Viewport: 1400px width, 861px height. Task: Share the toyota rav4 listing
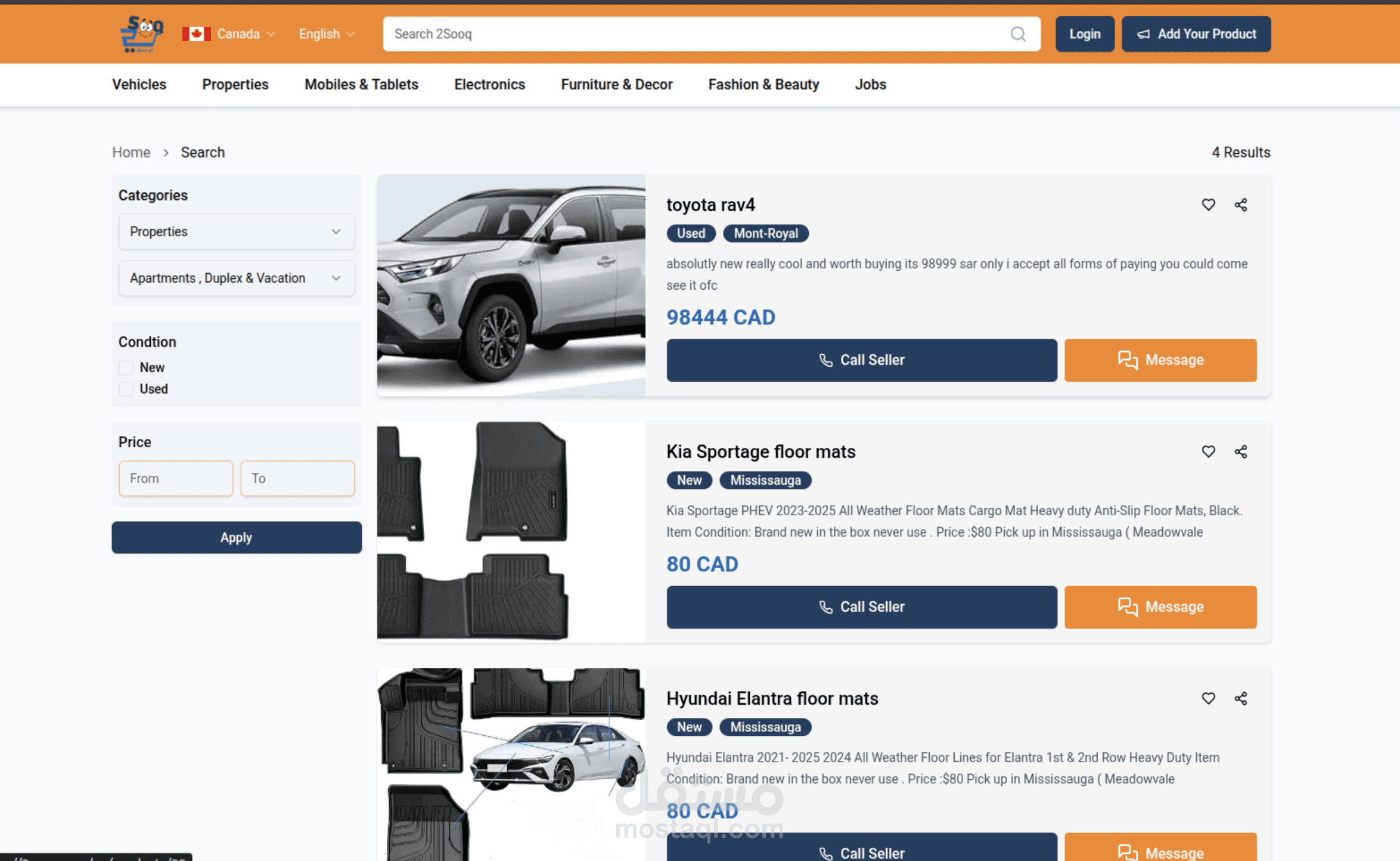[x=1241, y=205]
